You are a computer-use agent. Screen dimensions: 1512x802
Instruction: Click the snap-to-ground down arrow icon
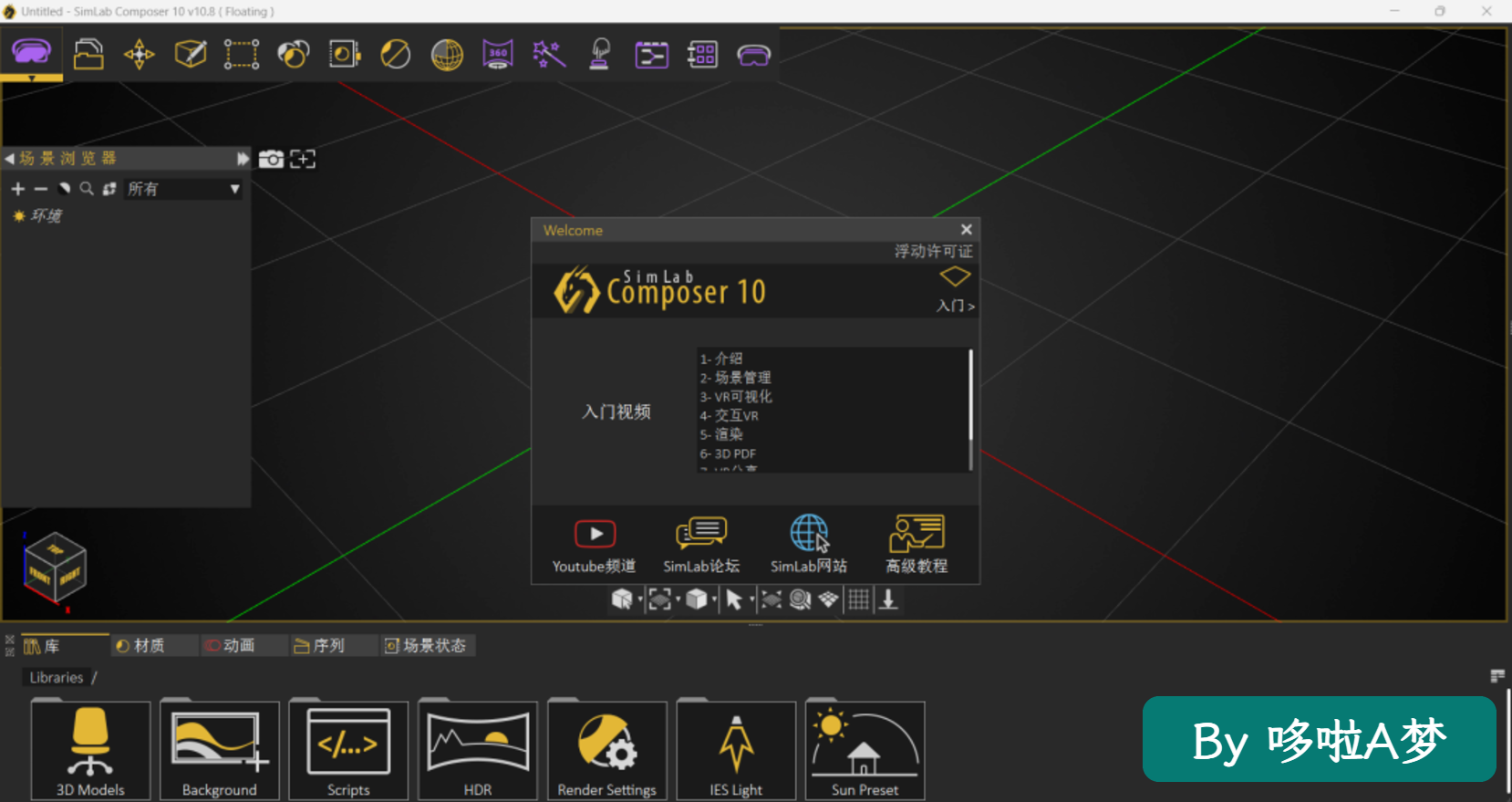click(888, 599)
